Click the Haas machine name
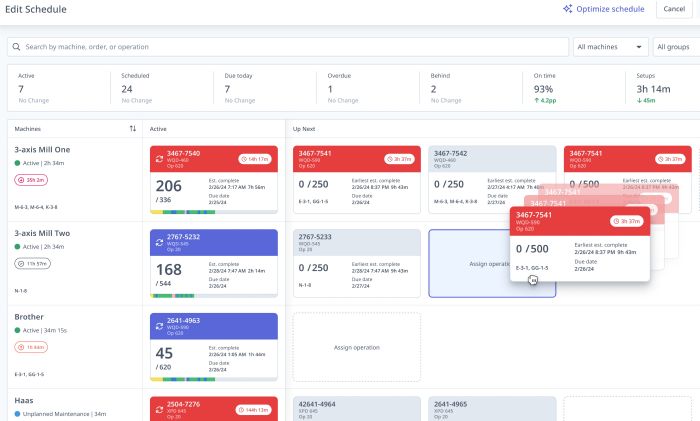The width and height of the screenshot is (700, 421). pyautogui.click(x=24, y=400)
